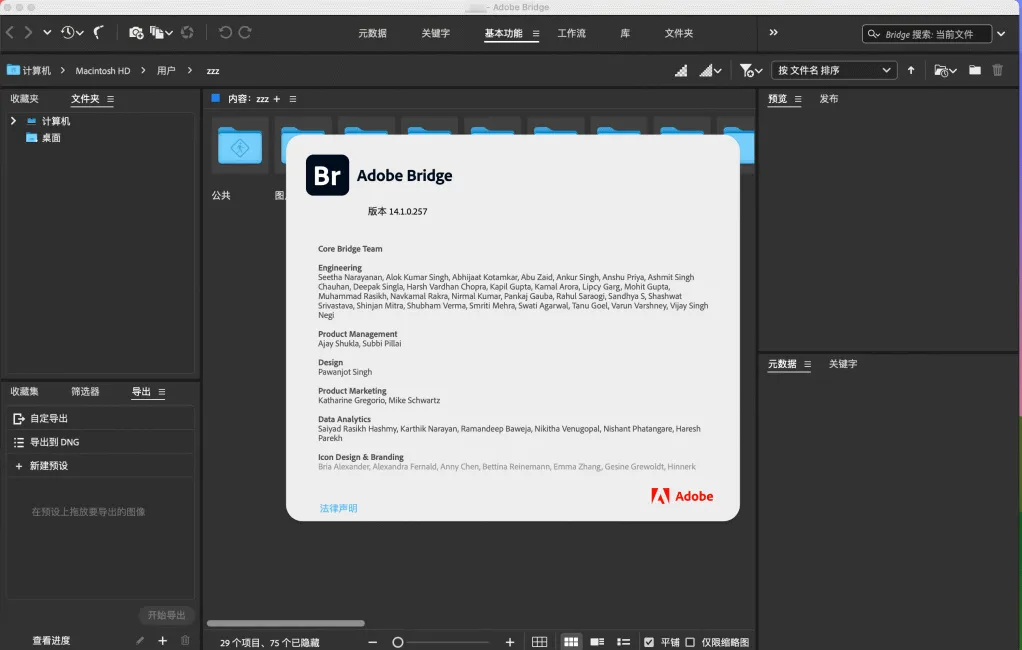Rotate 90 degrees clockwise
This screenshot has width=1022, height=650.
pos(245,33)
